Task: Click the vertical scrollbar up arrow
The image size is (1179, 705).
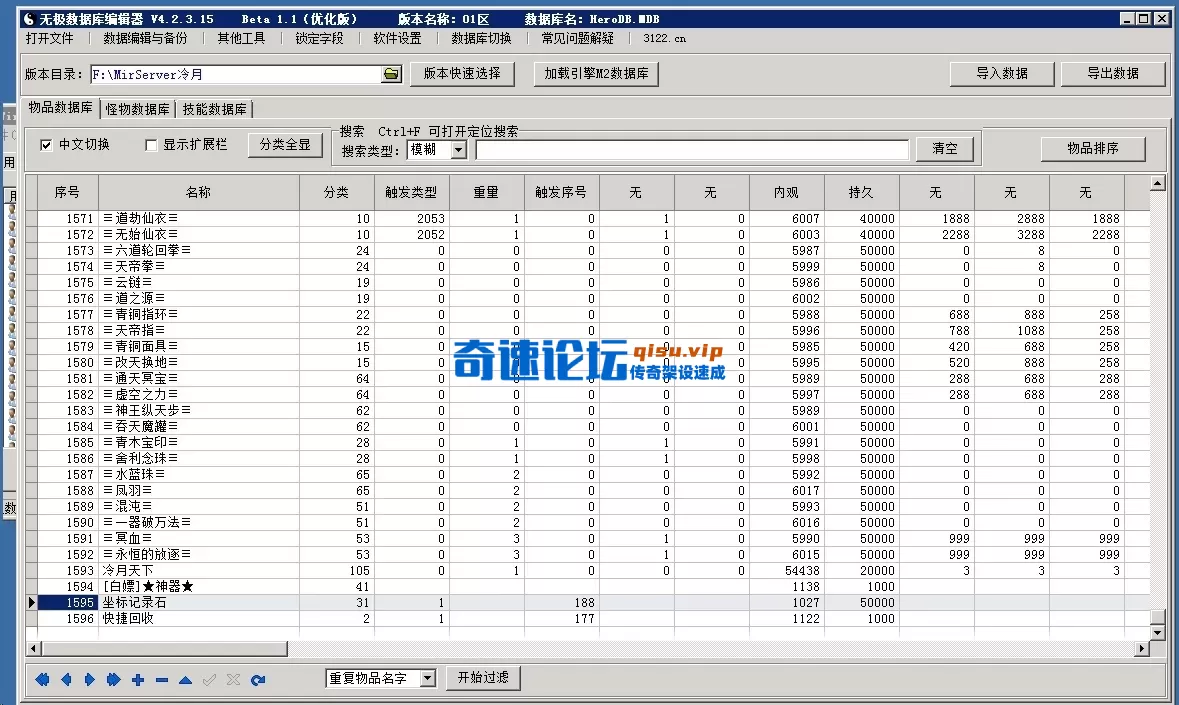Action: click(1157, 183)
